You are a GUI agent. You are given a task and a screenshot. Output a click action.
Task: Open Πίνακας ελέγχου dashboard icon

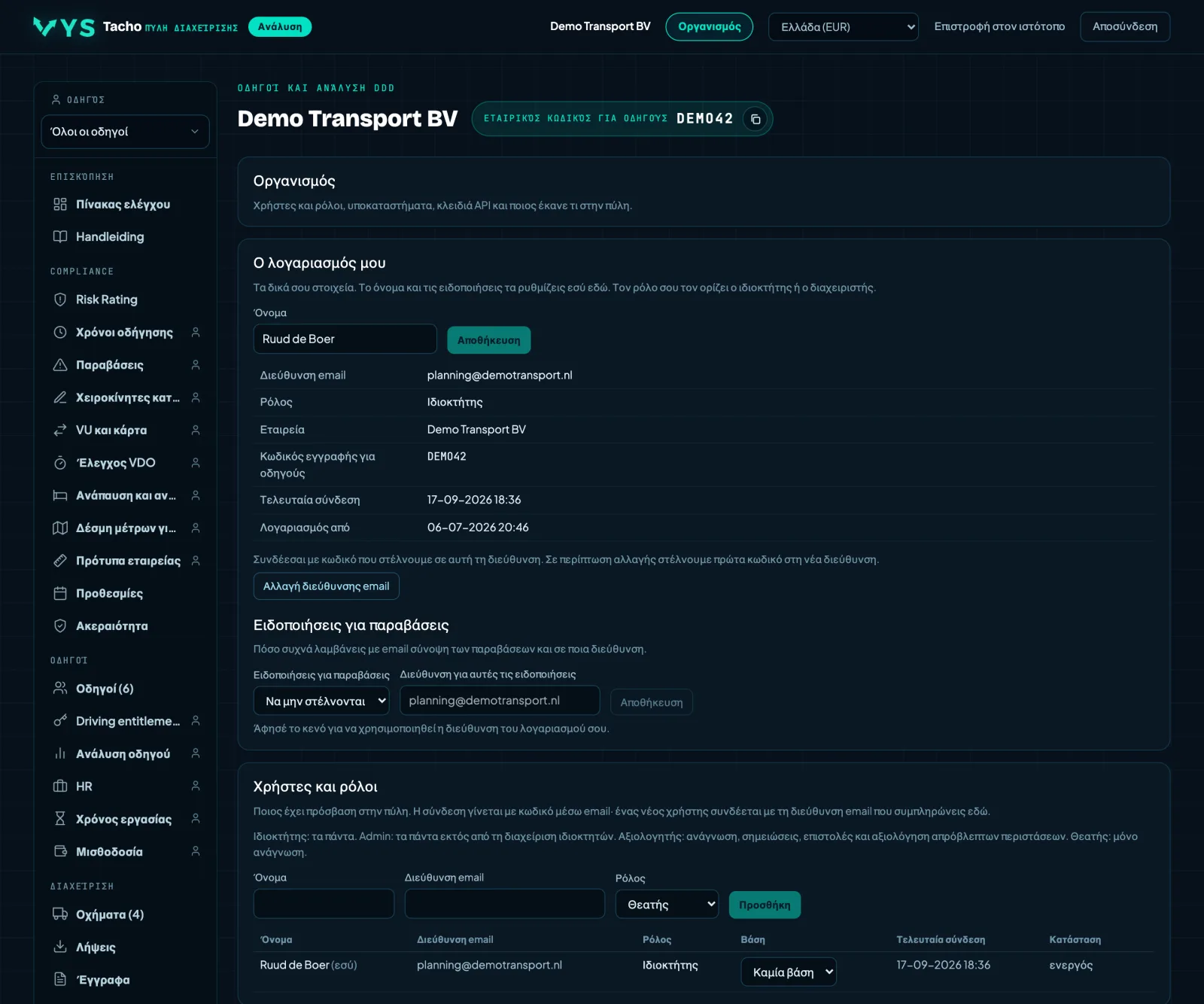pyautogui.click(x=60, y=204)
